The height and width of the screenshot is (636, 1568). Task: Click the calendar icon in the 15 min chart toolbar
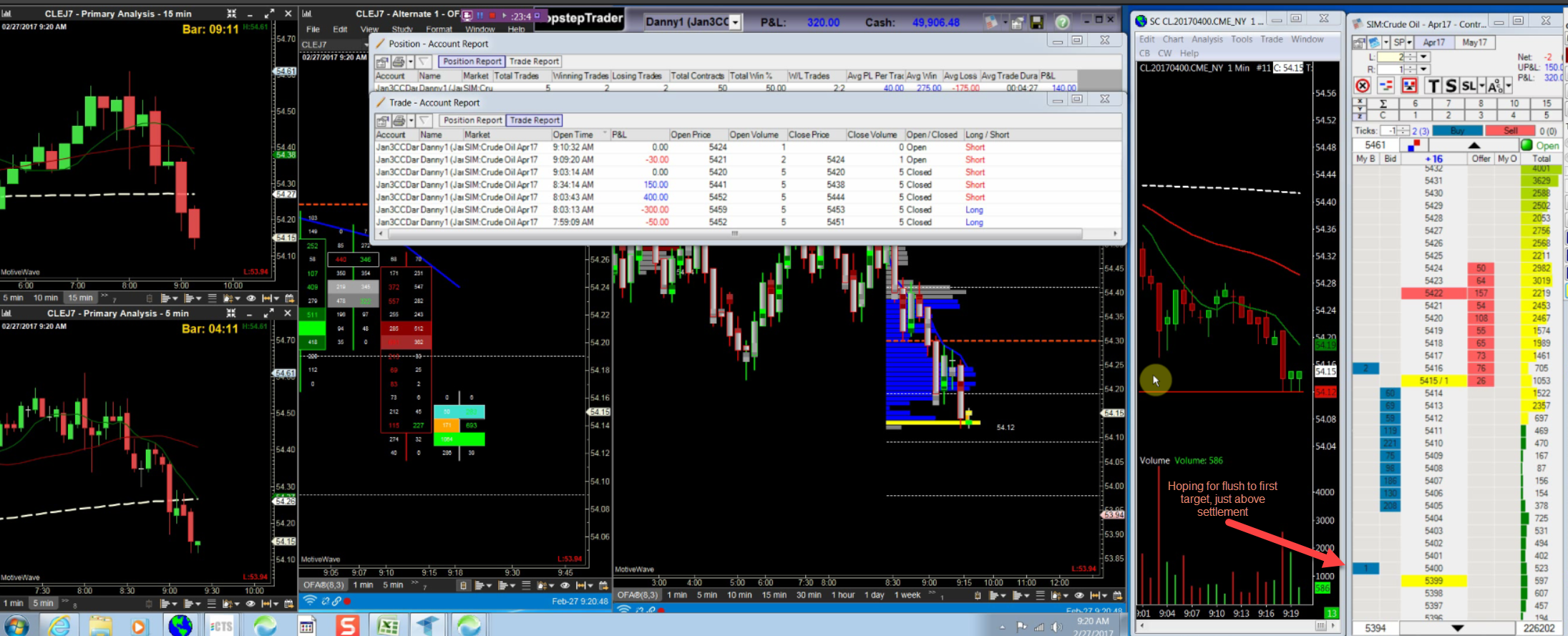(290, 298)
